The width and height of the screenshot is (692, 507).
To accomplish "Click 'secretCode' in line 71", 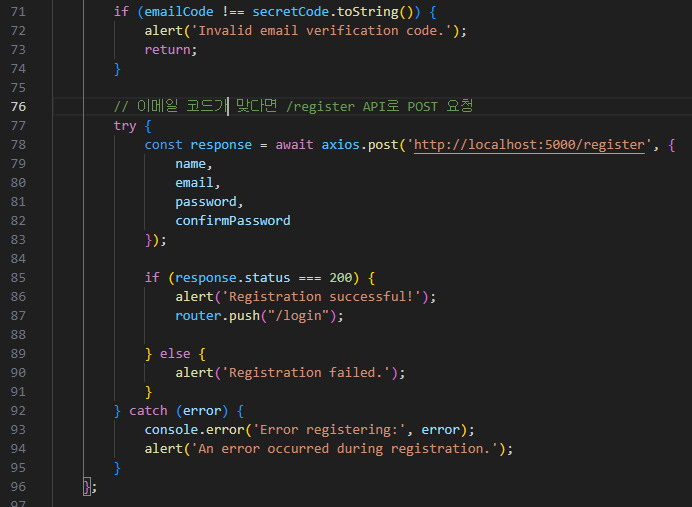I will coord(290,12).
